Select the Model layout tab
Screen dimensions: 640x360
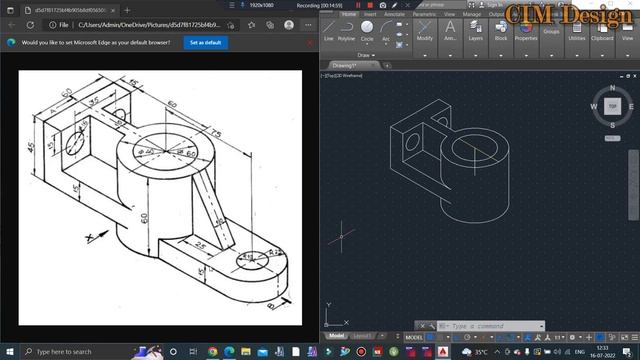[x=336, y=336]
